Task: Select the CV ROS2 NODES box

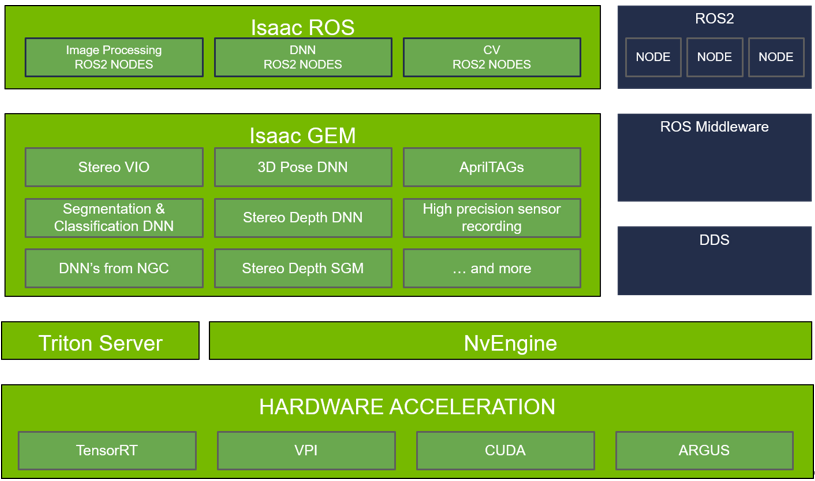Action: click(492, 57)
